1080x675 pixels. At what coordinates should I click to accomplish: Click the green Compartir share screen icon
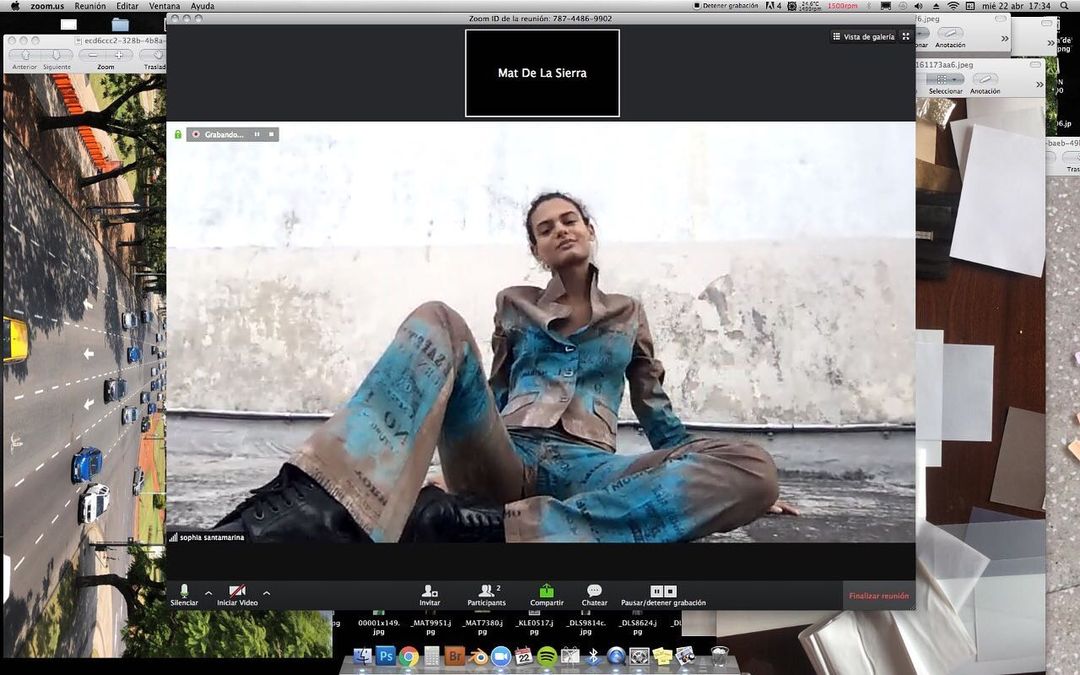tap(546, 591)
